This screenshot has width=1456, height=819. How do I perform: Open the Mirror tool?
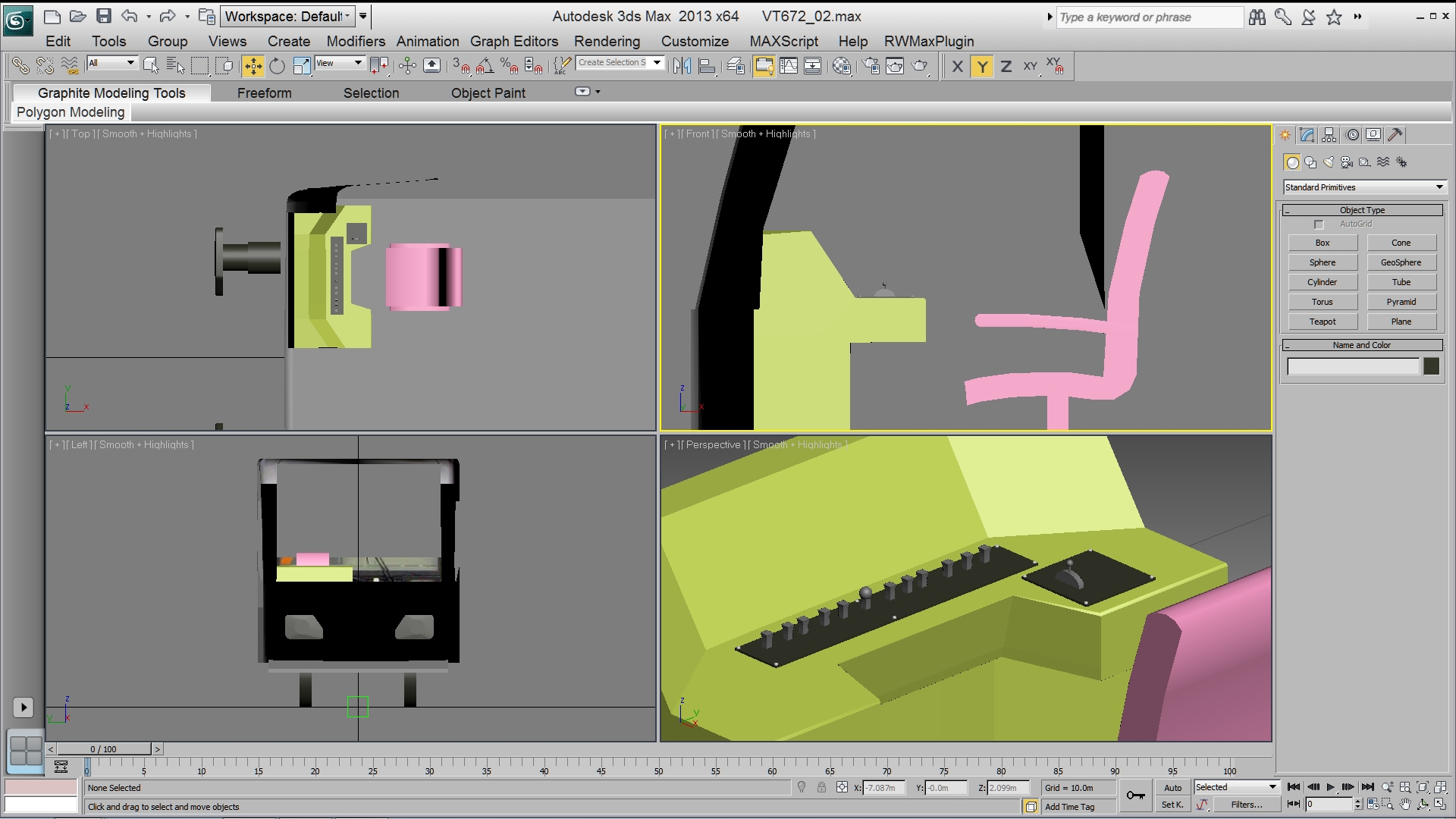point(682,67)
